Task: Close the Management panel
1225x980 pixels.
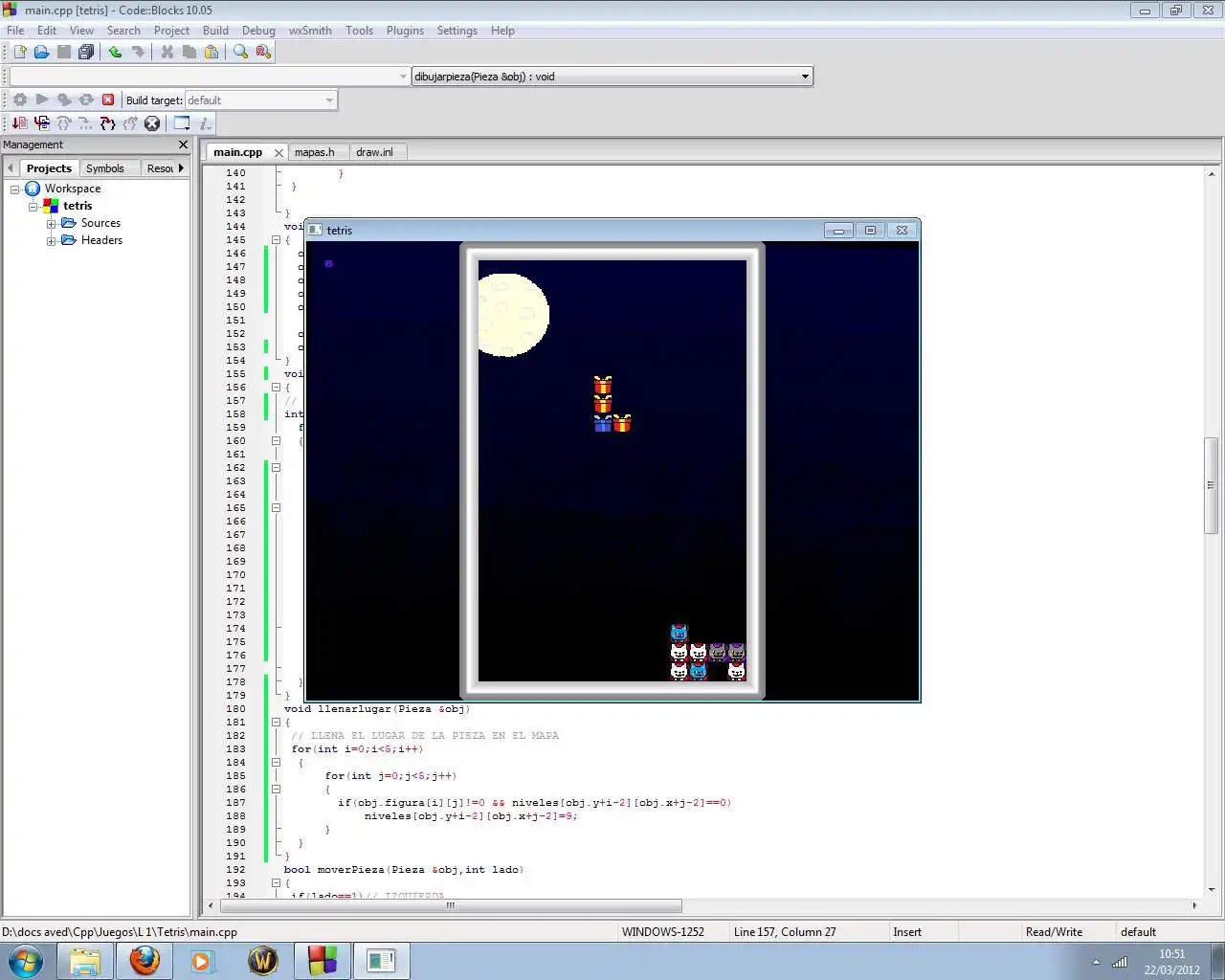Action: click(x=183, y=145)
